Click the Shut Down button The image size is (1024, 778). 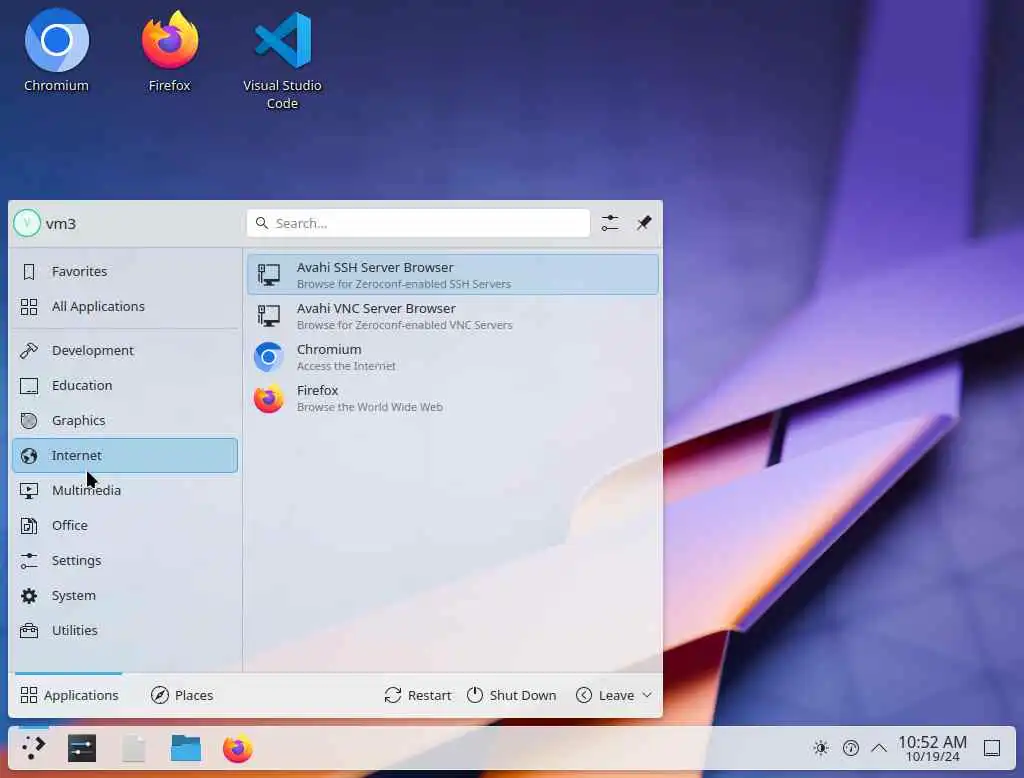click(512, 695)
